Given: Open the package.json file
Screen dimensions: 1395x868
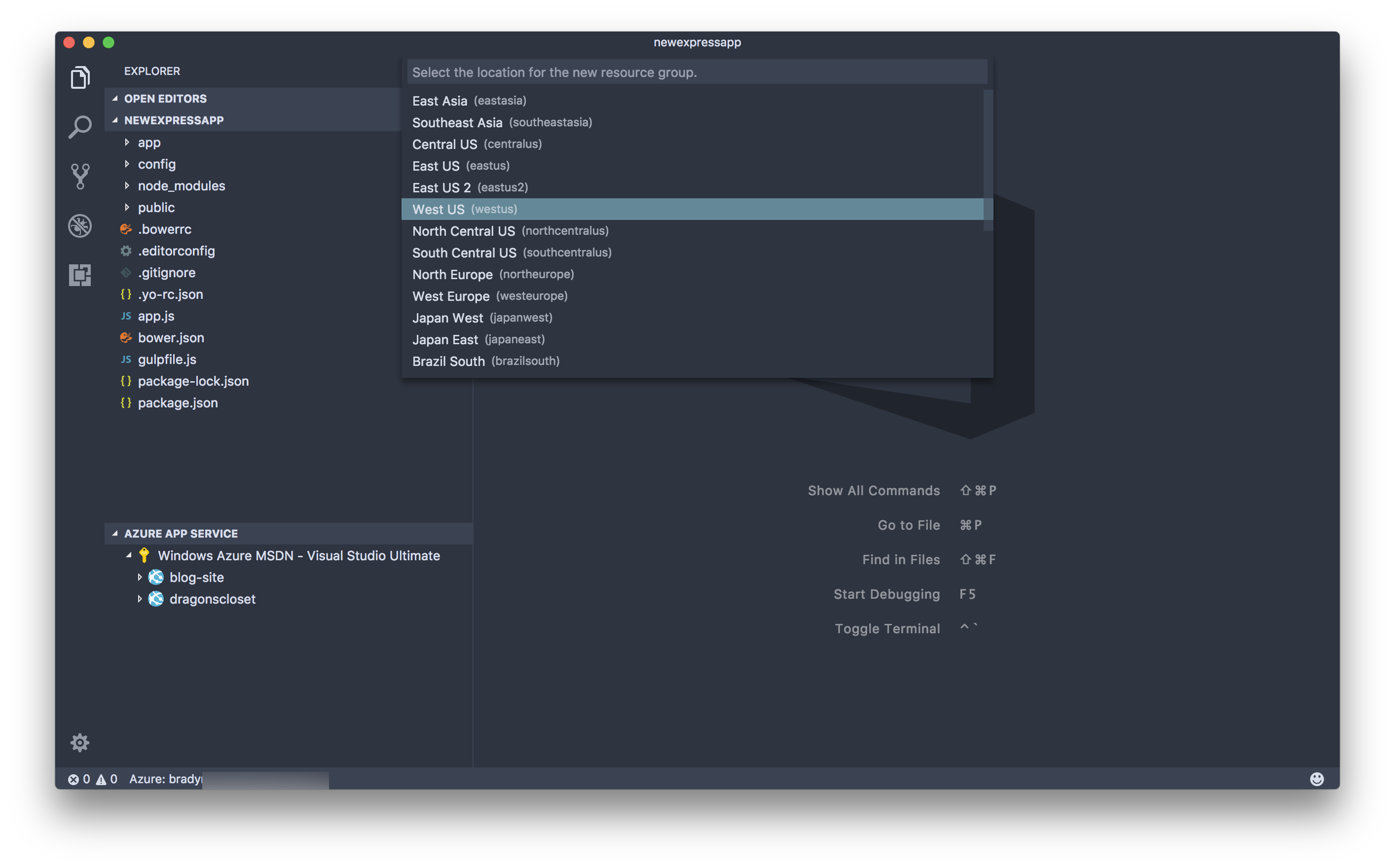Looking at the screenshot, I should pos(179,402).
